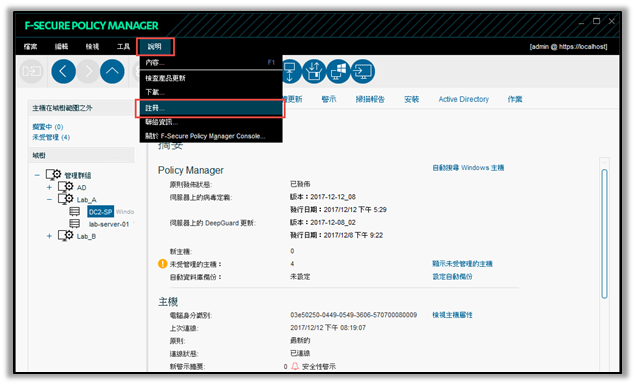Close the open 說明 menu
This screenshot has height=385, width=635.
pos(155,47)
